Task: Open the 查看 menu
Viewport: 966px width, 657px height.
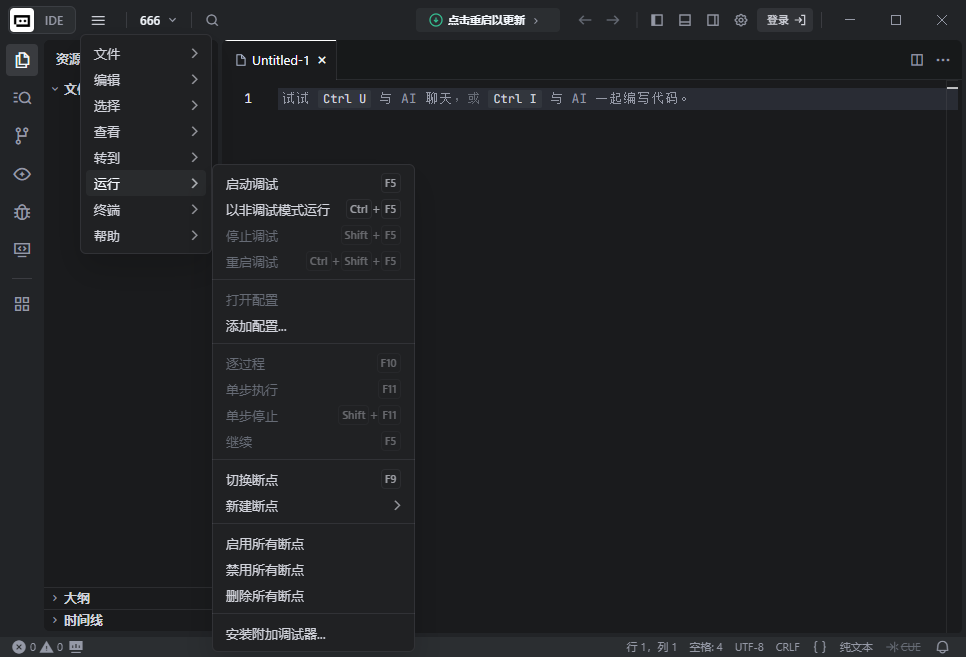Action: (x=146, y=131)
